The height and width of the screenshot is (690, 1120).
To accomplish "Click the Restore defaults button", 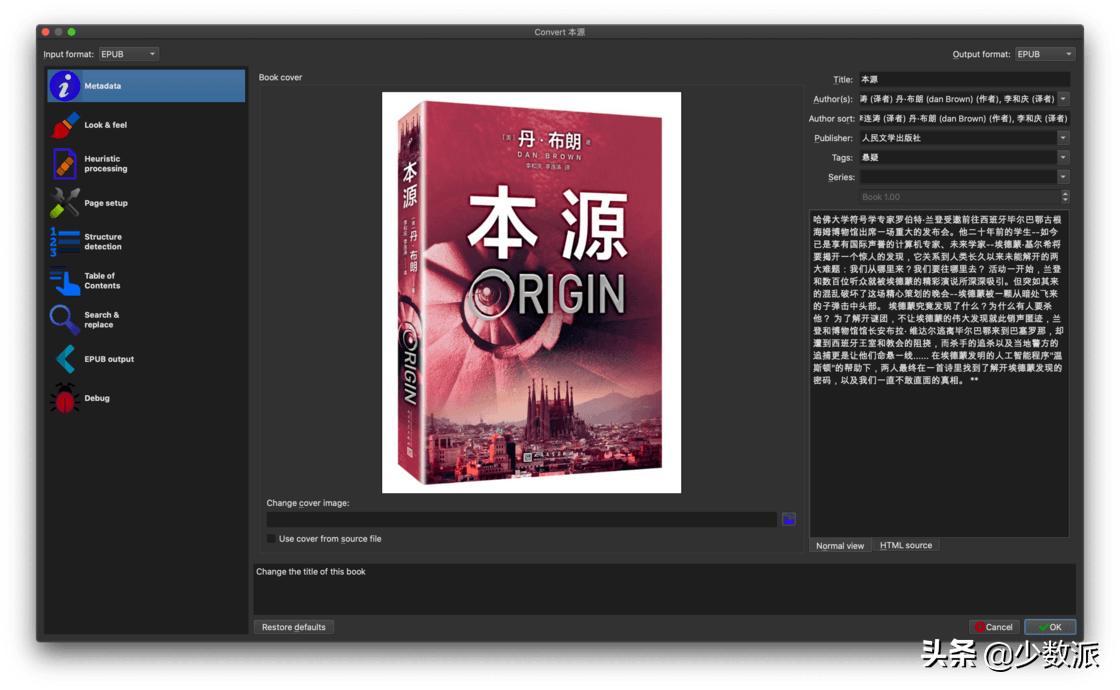I will (294, 627).
